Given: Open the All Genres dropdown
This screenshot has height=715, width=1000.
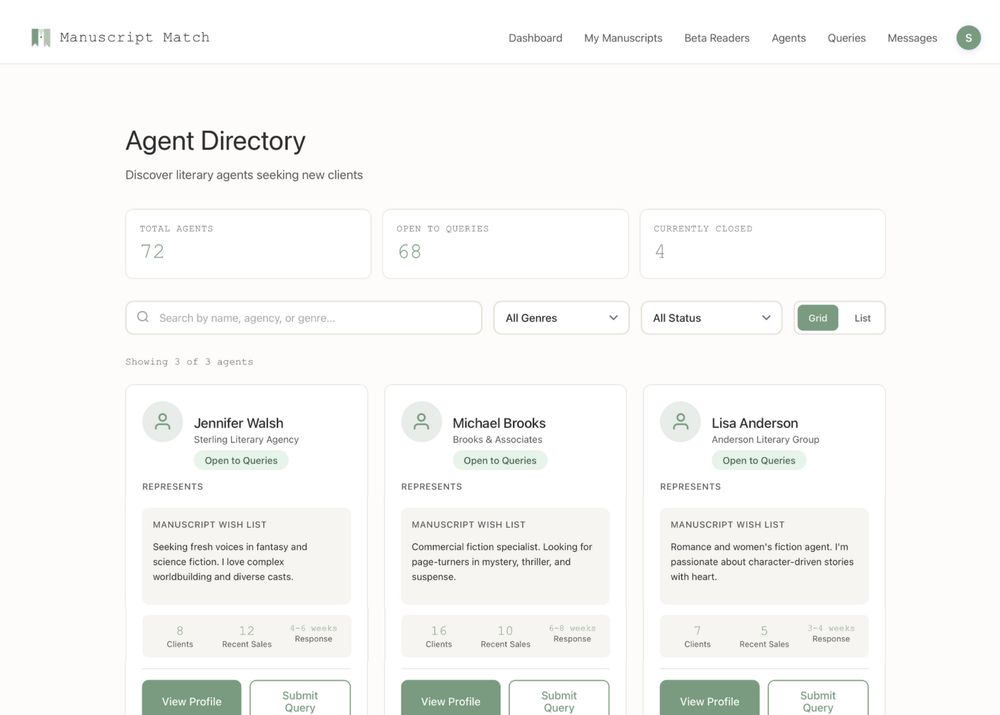Looking at the screenshot, I should tap(561, 317).
